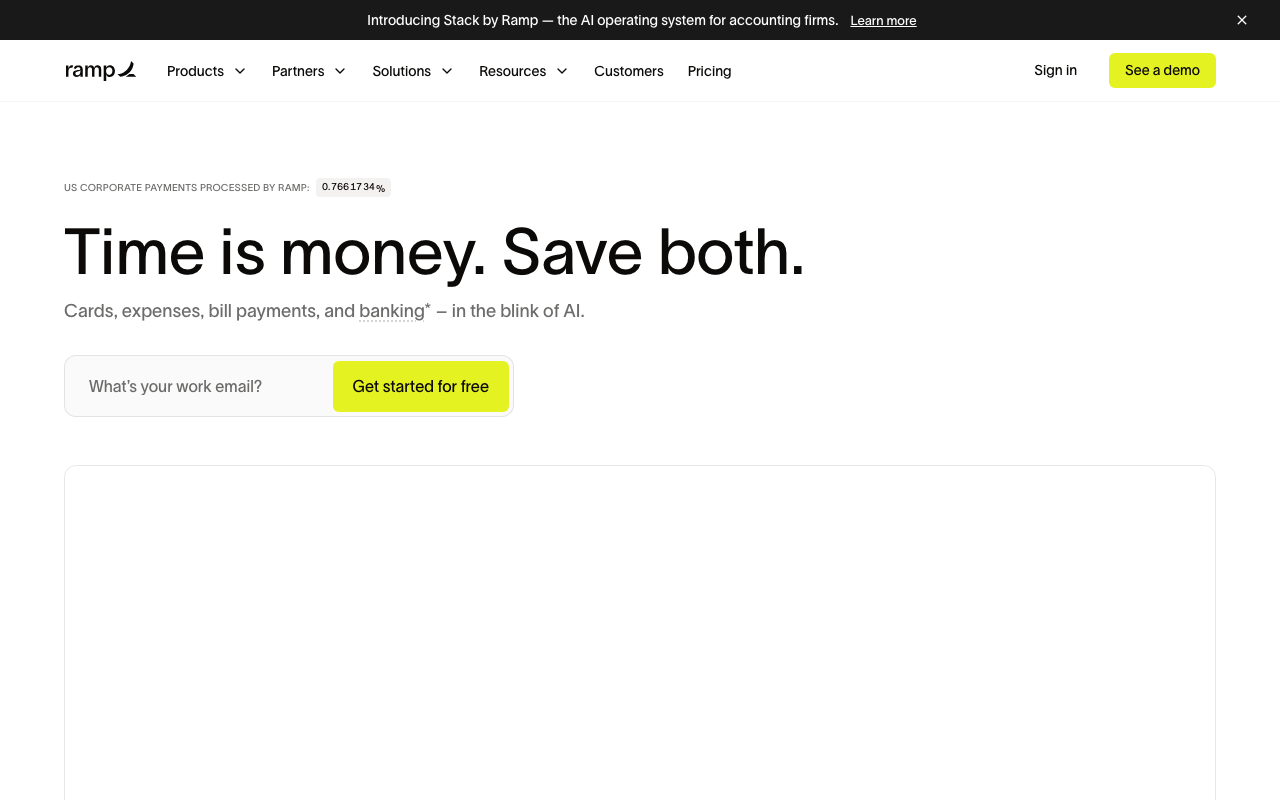The image size is (1280, 800).
Task: Dismiss the announcement banner with X
Action: [1242, 20]
